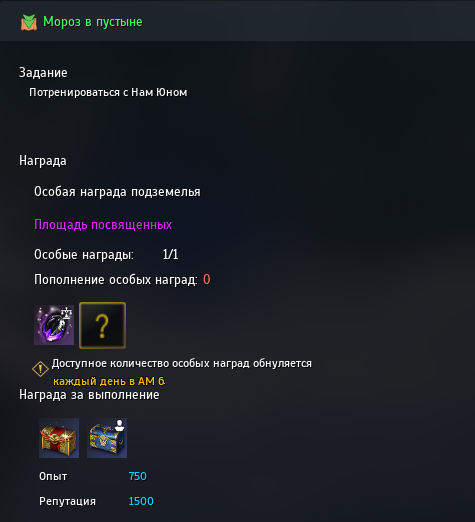Click Награда за выполнение heading

point(89,395)
